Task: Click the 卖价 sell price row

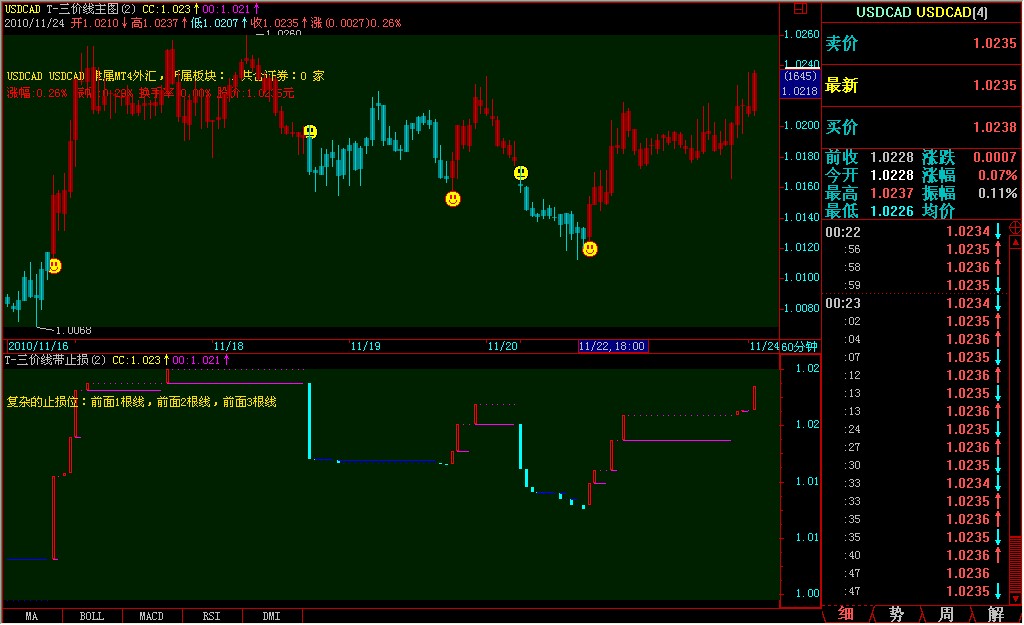Action: pos(921,43)
